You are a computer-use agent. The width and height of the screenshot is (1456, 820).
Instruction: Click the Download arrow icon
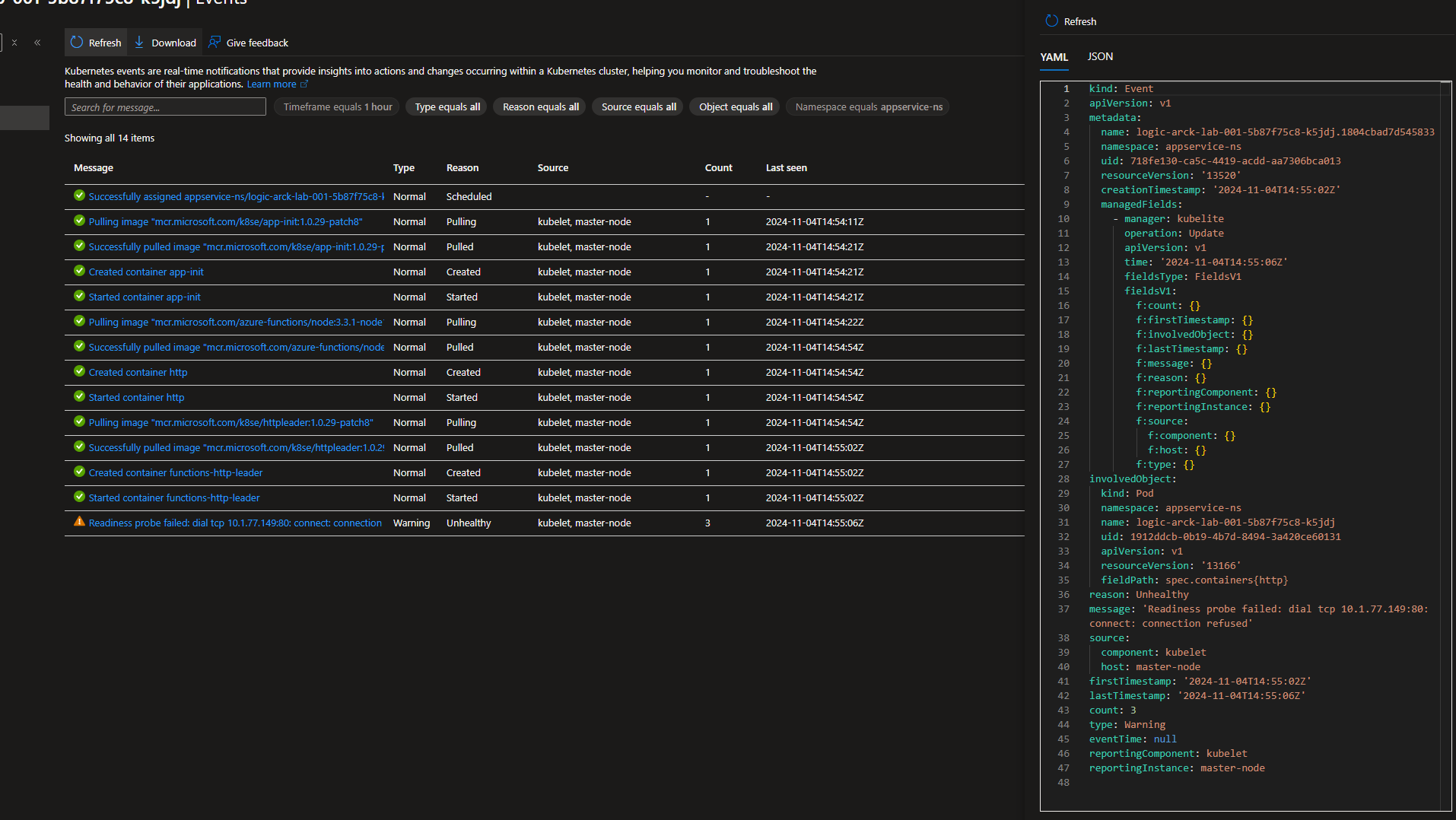click(139, 43)
